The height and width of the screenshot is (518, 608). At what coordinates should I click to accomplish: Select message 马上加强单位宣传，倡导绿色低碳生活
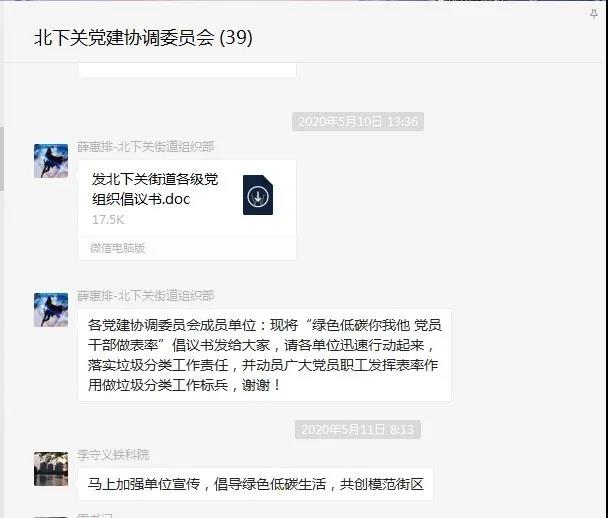click(x=255, y=484)
